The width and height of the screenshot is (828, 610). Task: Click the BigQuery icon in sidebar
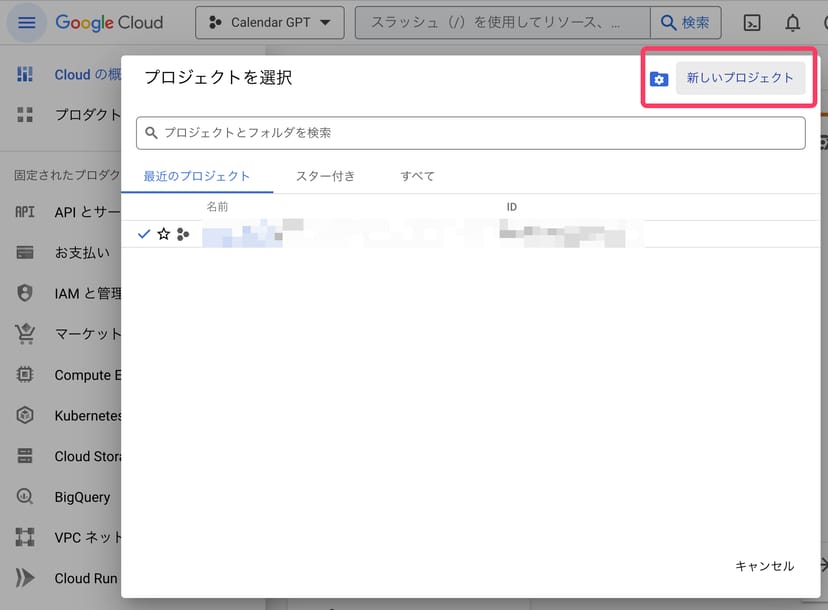click(25, 497)
